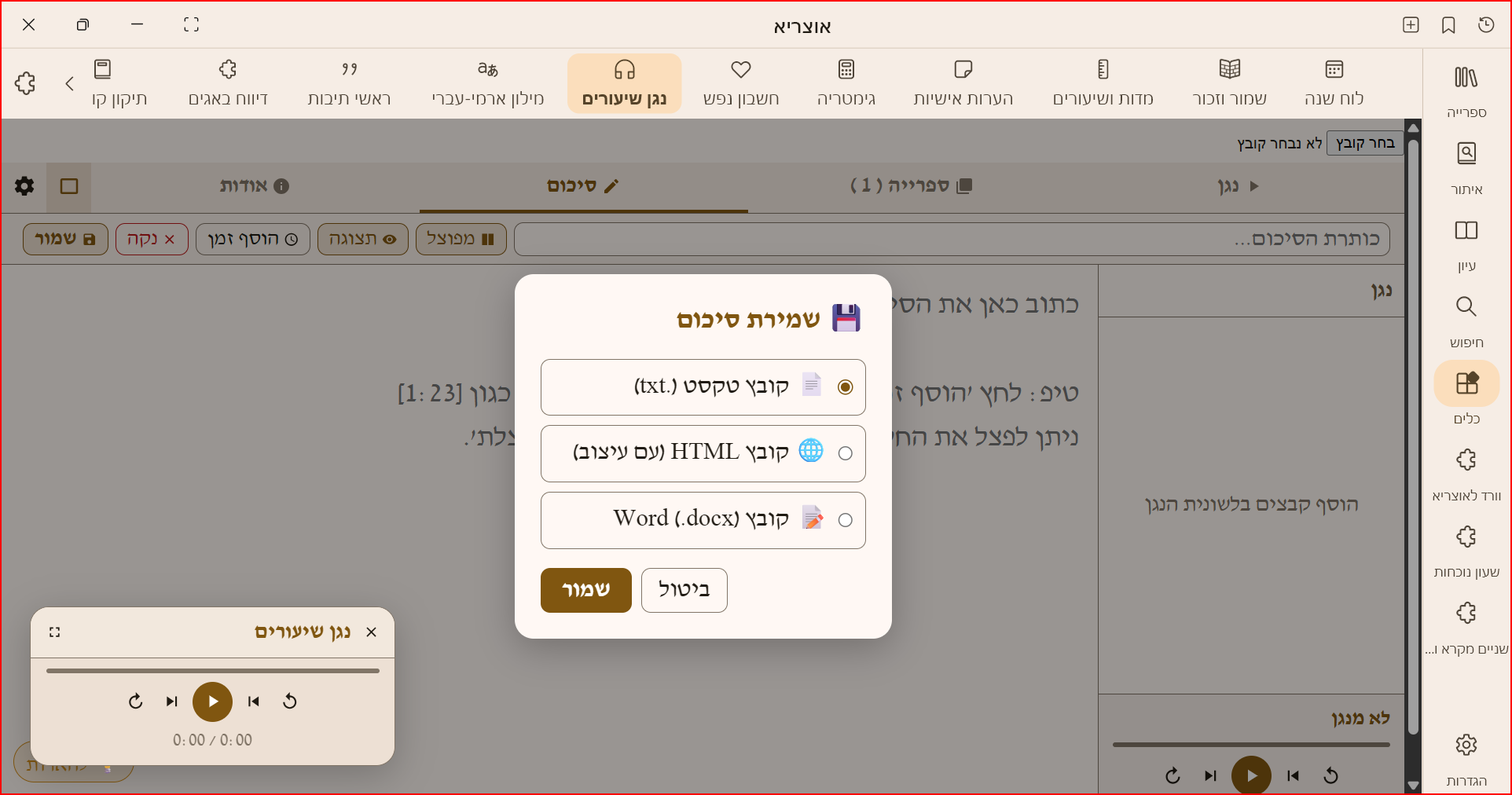Close the floating נגן שיעורים mini player
Screen dimensions: 1512x795
click(372, 632)
